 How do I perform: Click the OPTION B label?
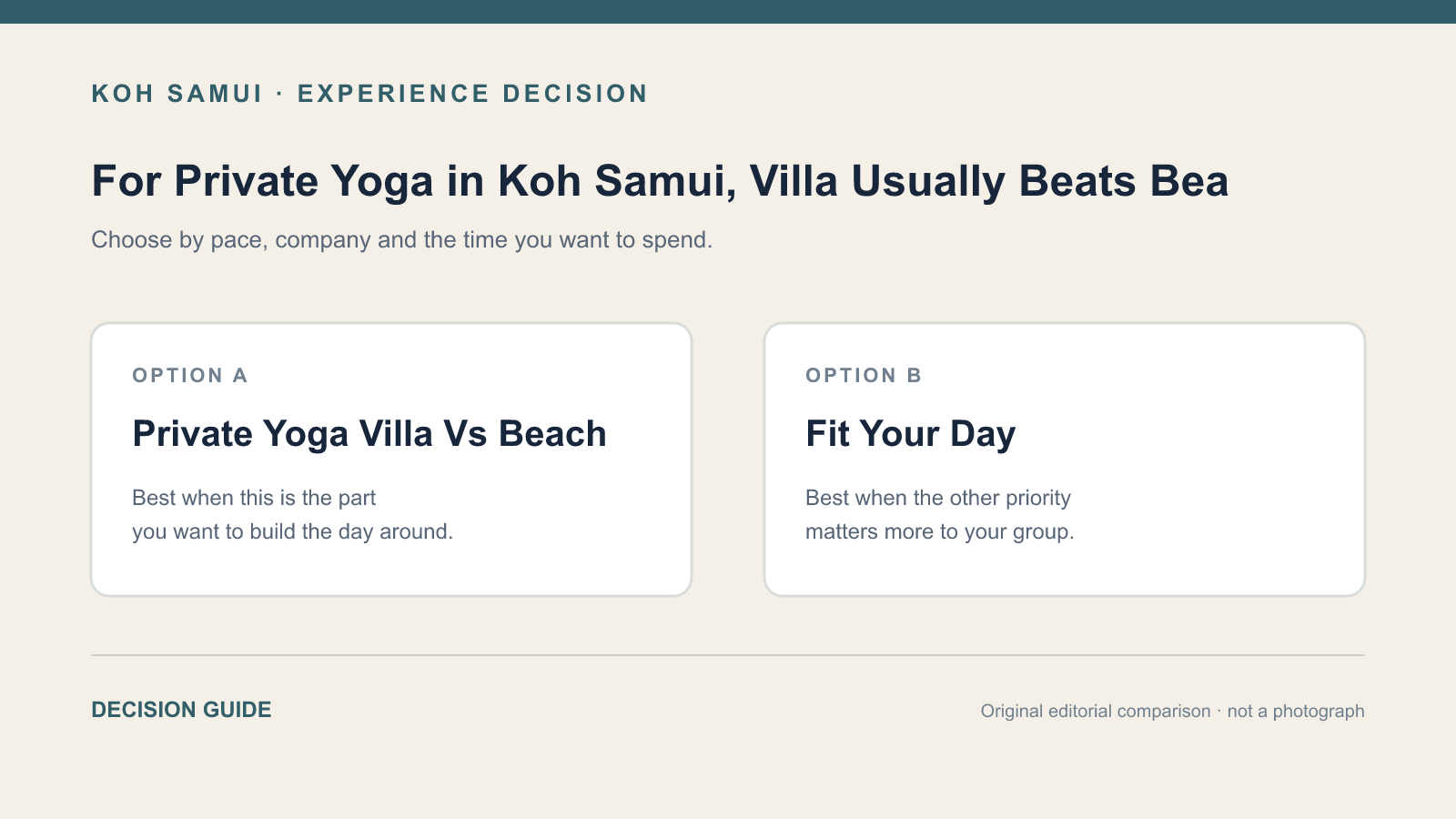tap(864, 376)
